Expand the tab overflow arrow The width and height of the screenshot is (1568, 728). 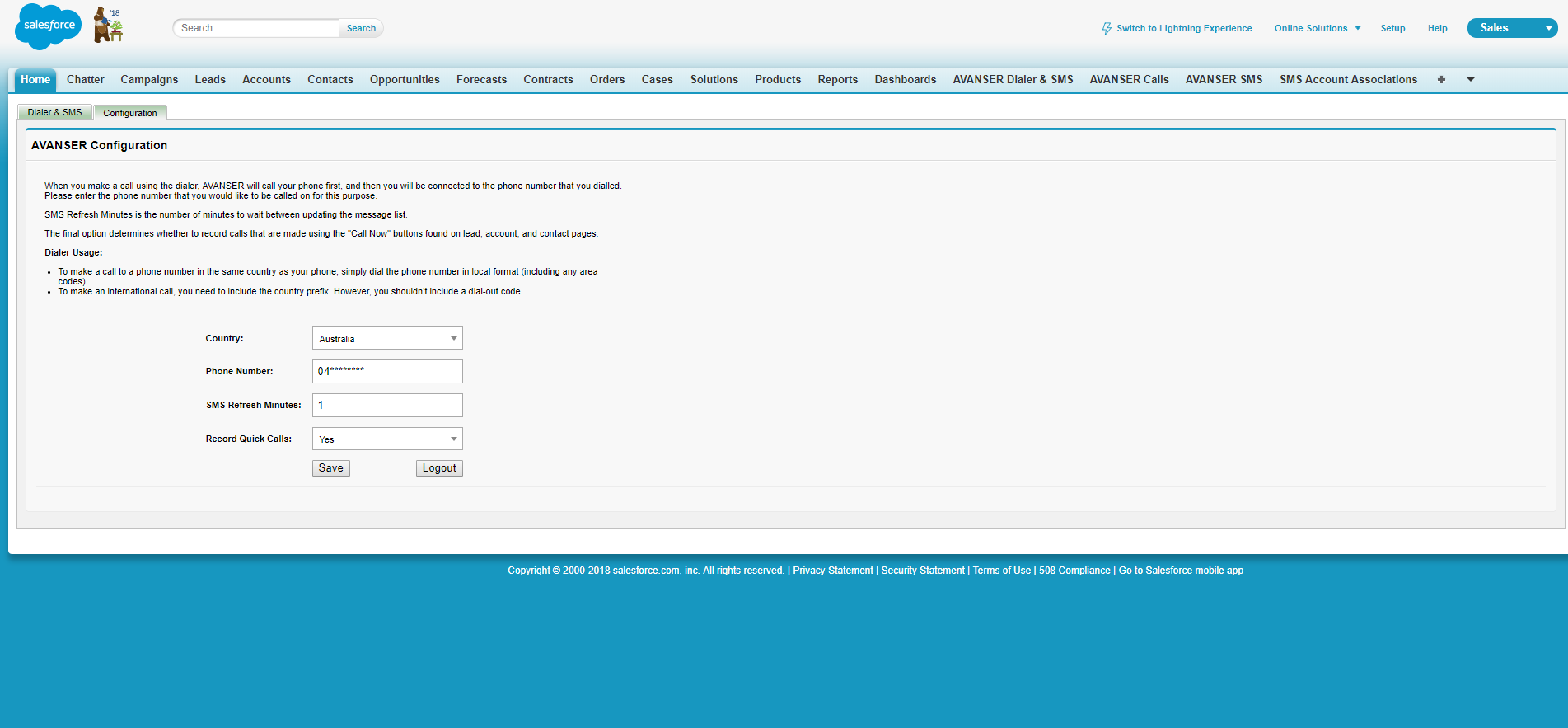pyautogui.click(x=1471, y=80)
